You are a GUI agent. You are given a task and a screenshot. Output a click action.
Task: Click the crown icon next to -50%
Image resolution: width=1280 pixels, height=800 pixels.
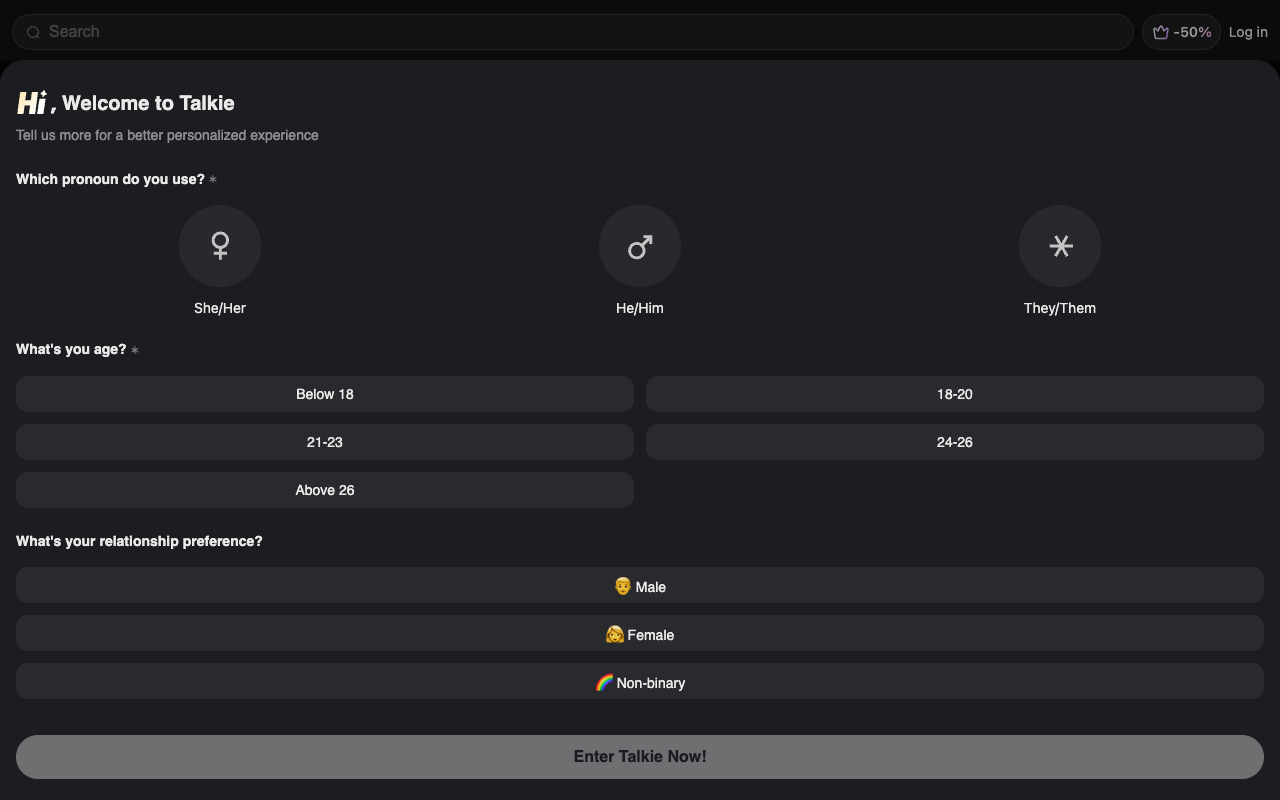coord(1161,32)
